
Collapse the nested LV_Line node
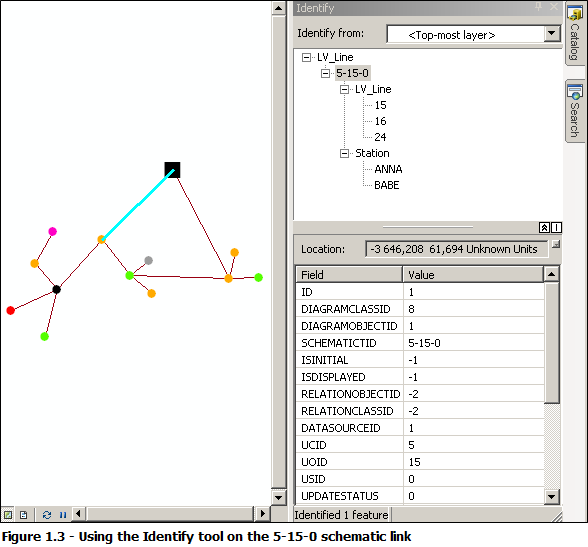point(344,90)
